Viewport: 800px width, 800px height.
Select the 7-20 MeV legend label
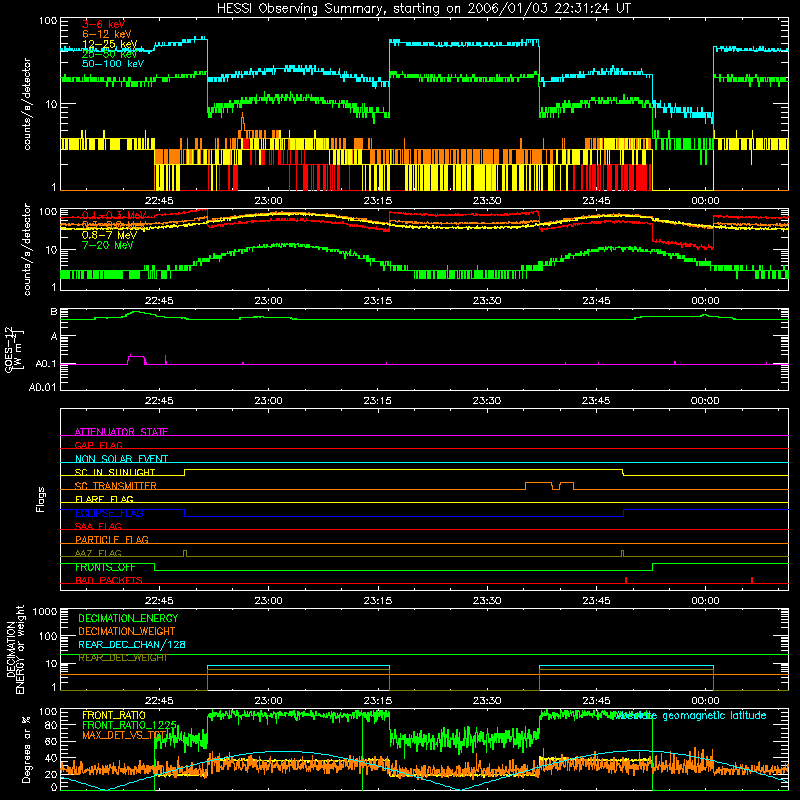(x=107, y=245)
